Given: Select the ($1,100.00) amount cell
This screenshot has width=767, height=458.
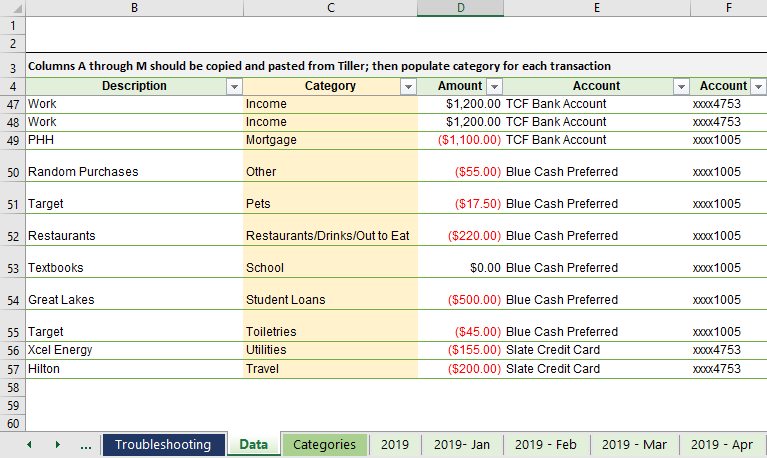Looking at the screenshot, I should coord(460,140).
